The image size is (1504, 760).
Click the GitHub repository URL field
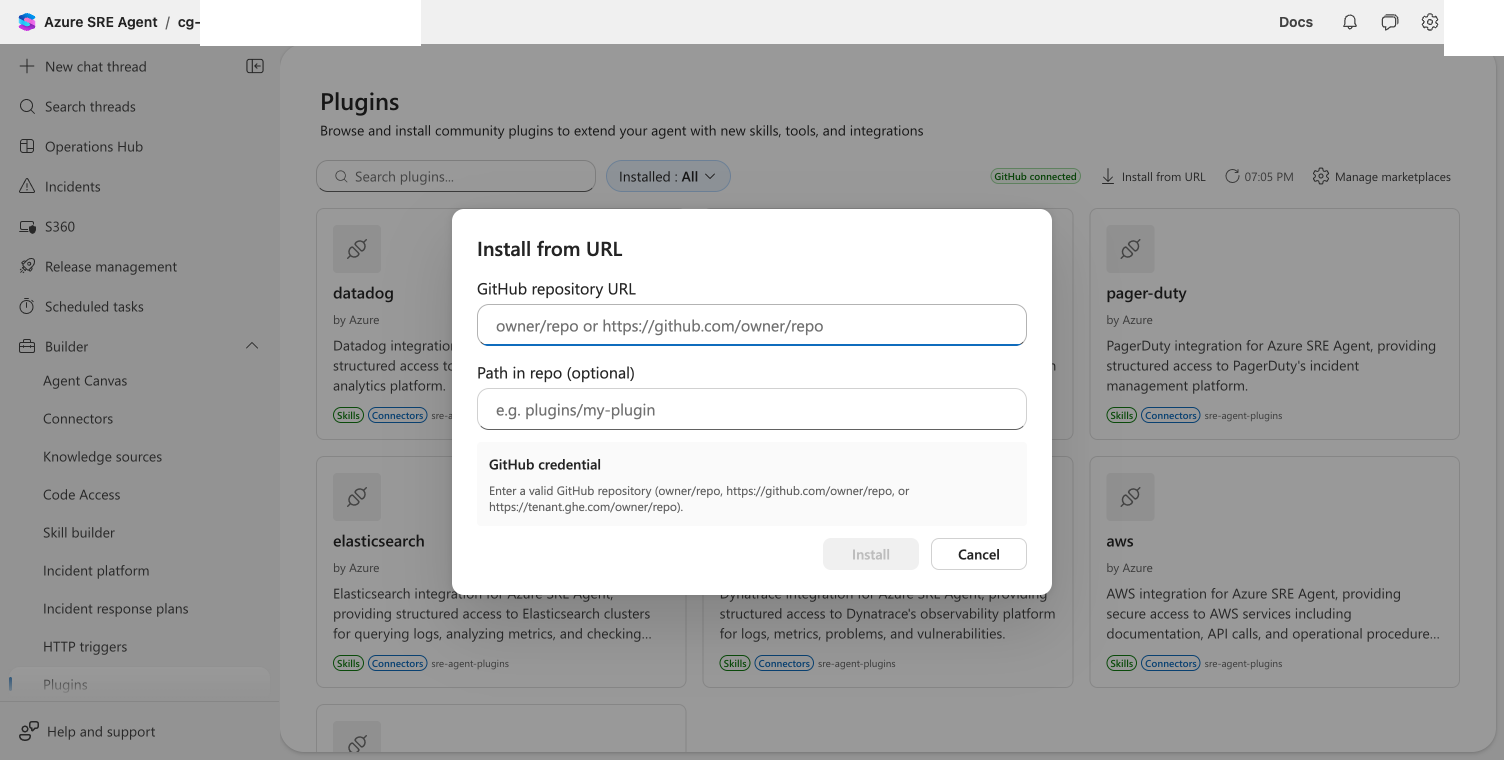click(752, 325)
